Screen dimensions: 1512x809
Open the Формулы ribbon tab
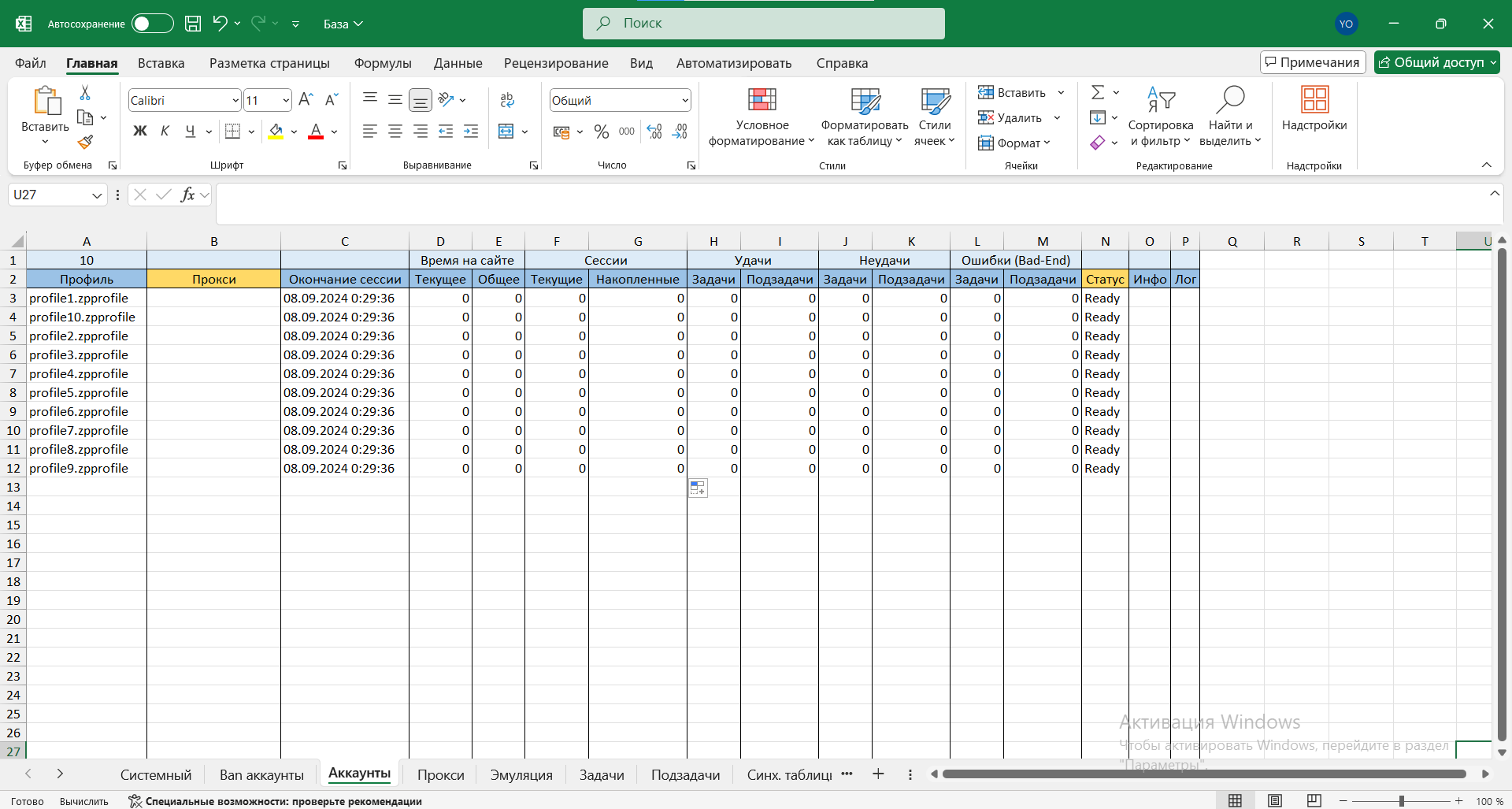coord(383,63)
